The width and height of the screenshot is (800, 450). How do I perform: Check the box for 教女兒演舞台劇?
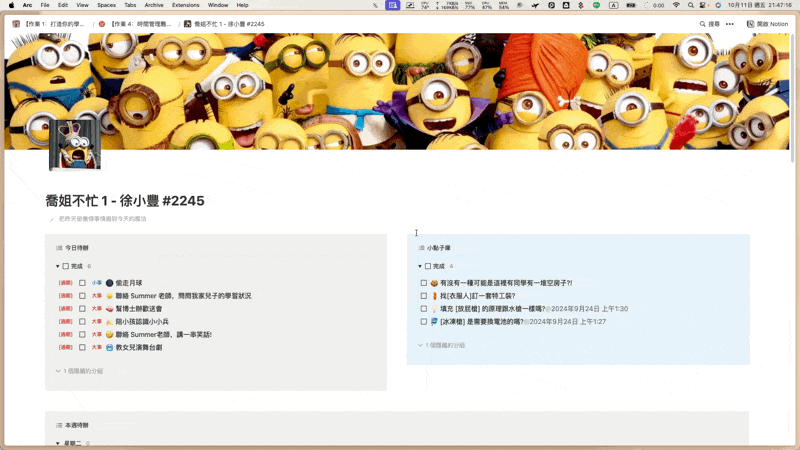click(82, 347)
